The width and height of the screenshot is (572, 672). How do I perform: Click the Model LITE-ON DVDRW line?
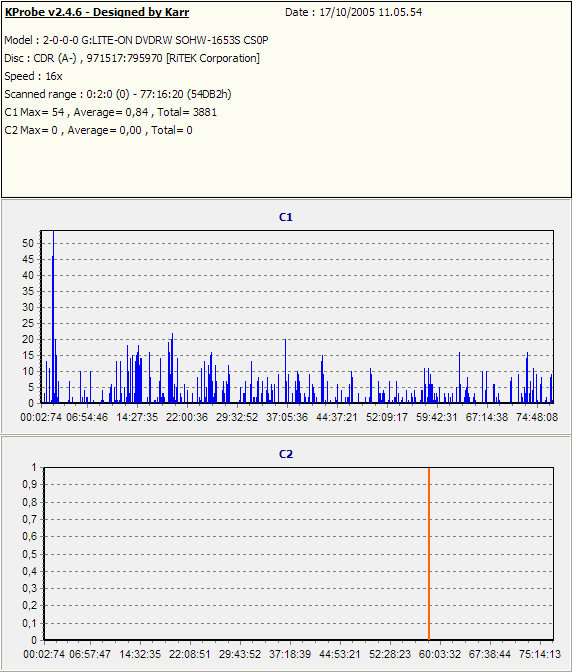[x=136, y=40]
